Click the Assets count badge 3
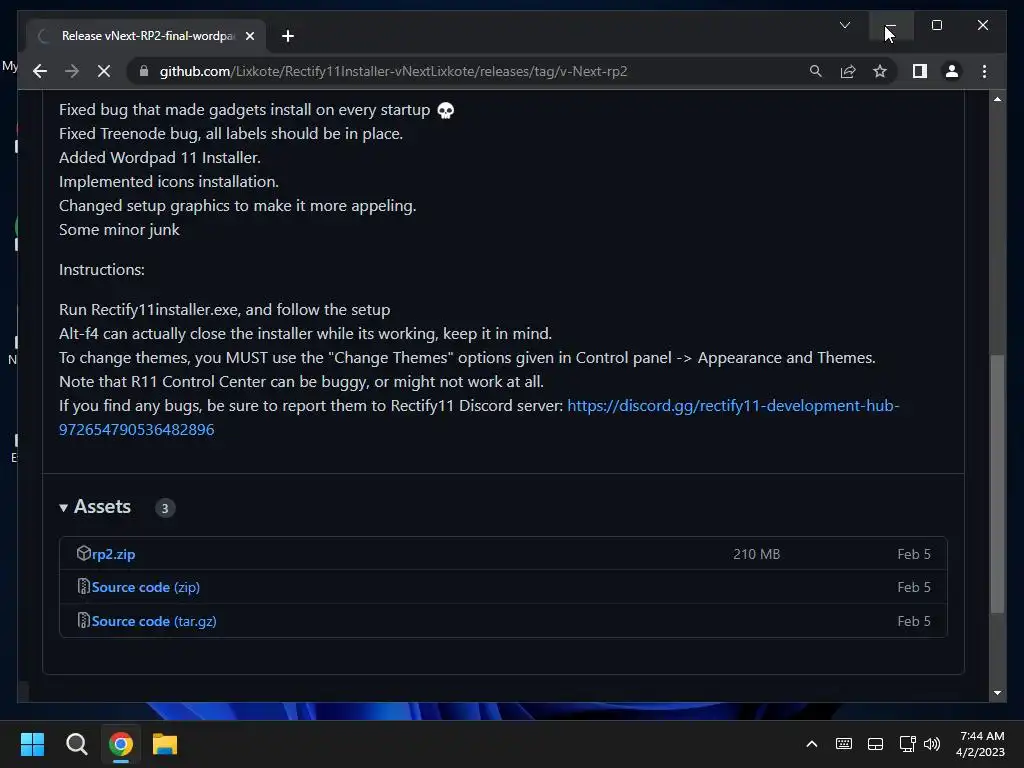This screenshot has width=1024, height=768. [165, 508]
